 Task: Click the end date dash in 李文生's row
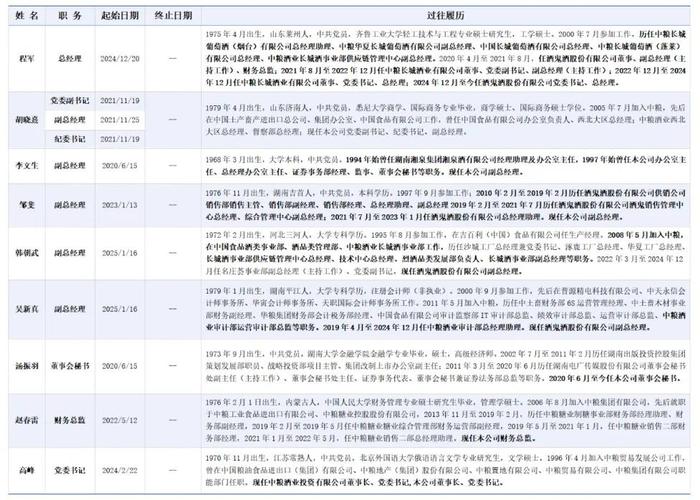(173, 166)
